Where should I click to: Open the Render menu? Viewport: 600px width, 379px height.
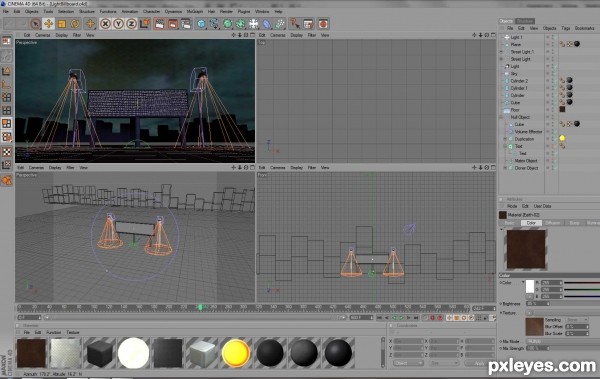[x=226, y=11]
